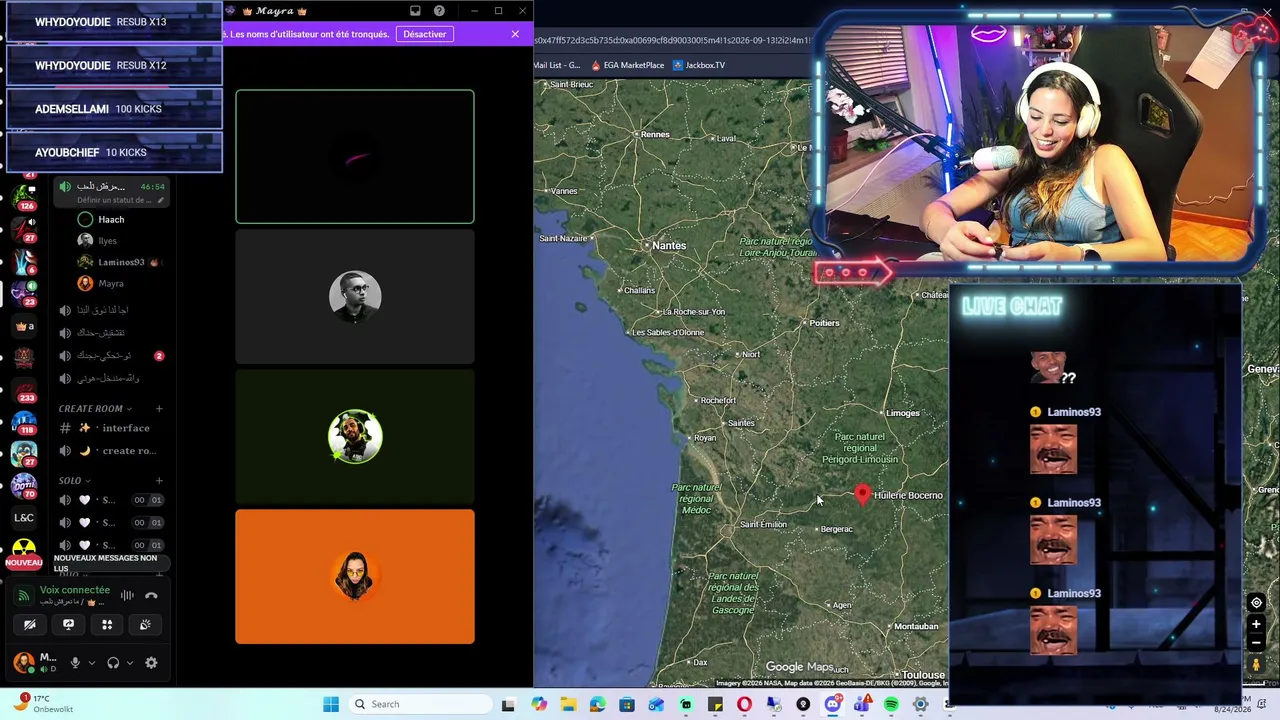
Task: Expand headphone output options arrow
Action: coord(129,663)
